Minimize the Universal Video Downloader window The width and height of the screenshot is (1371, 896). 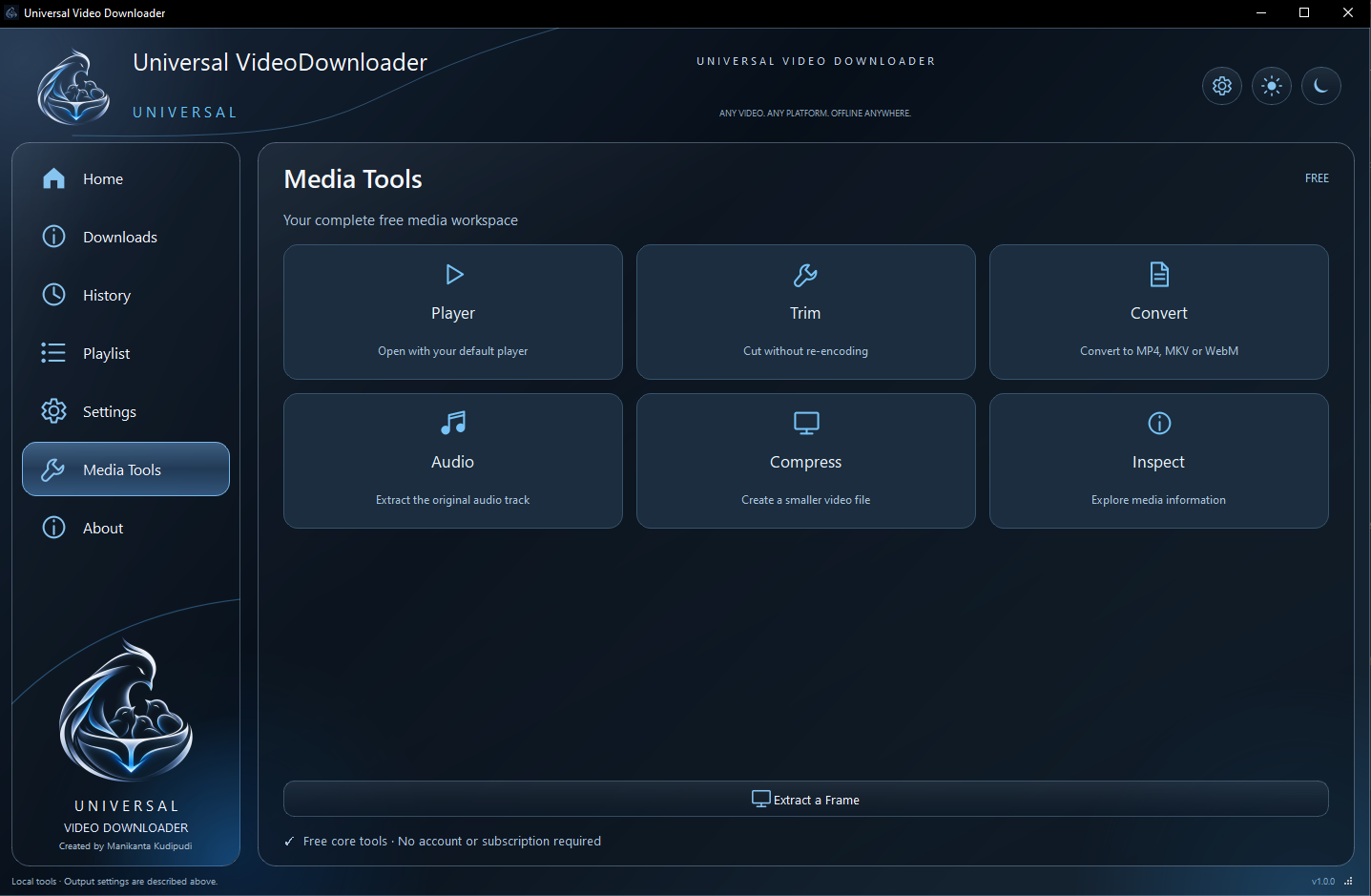(x=1261, y=13)
